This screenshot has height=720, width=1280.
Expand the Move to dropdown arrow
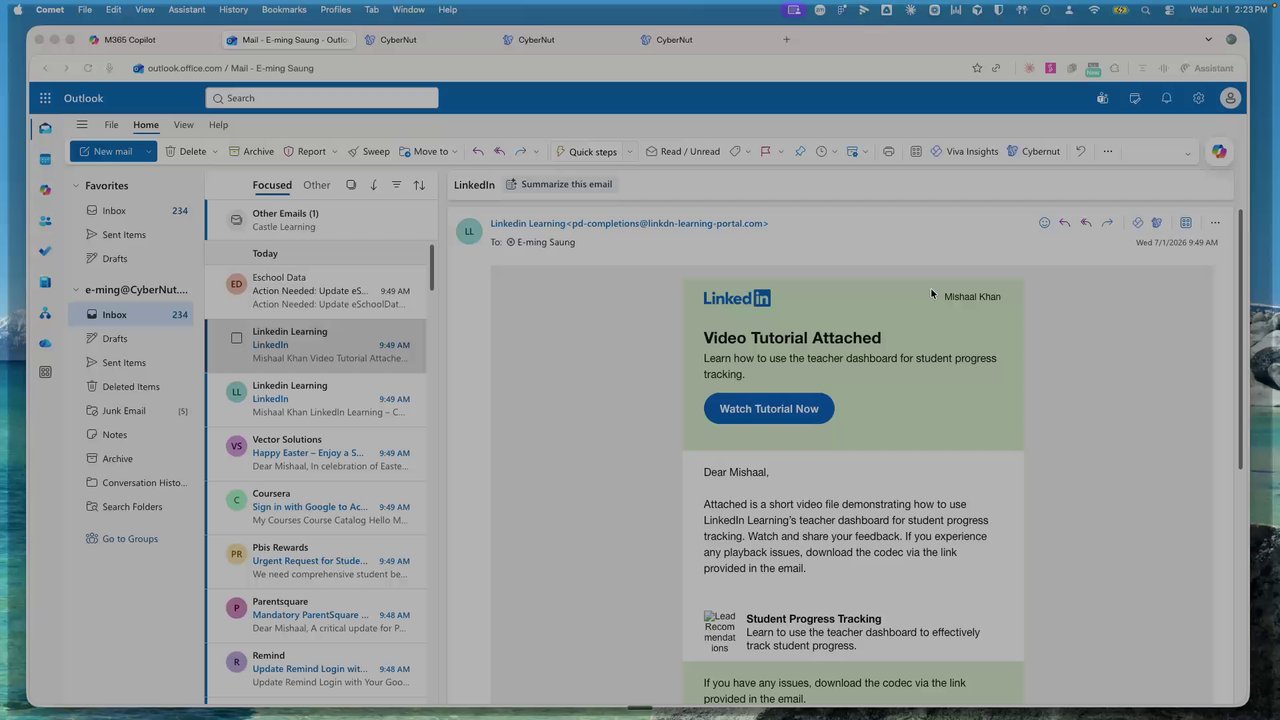click(x=454, y=152)
